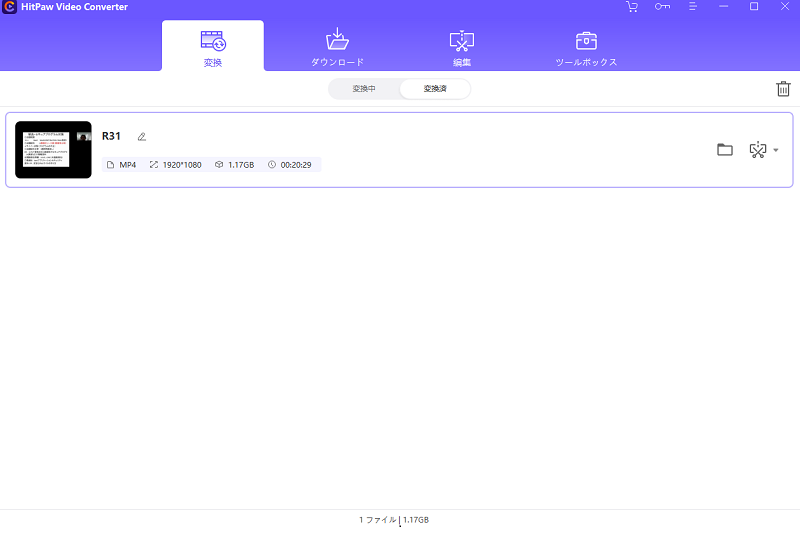Go to the 編集 tab

click(x=462, y=48)
